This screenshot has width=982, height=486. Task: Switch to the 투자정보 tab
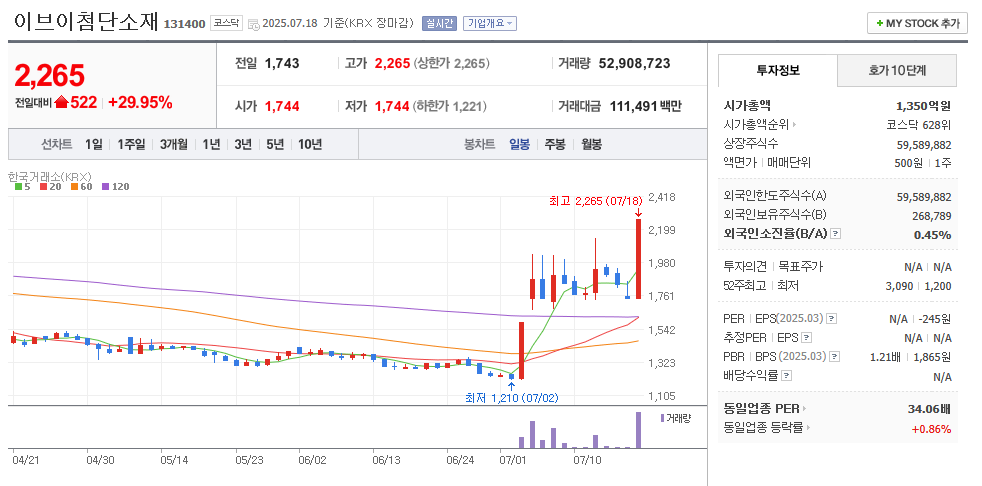[x=778, y=70]
